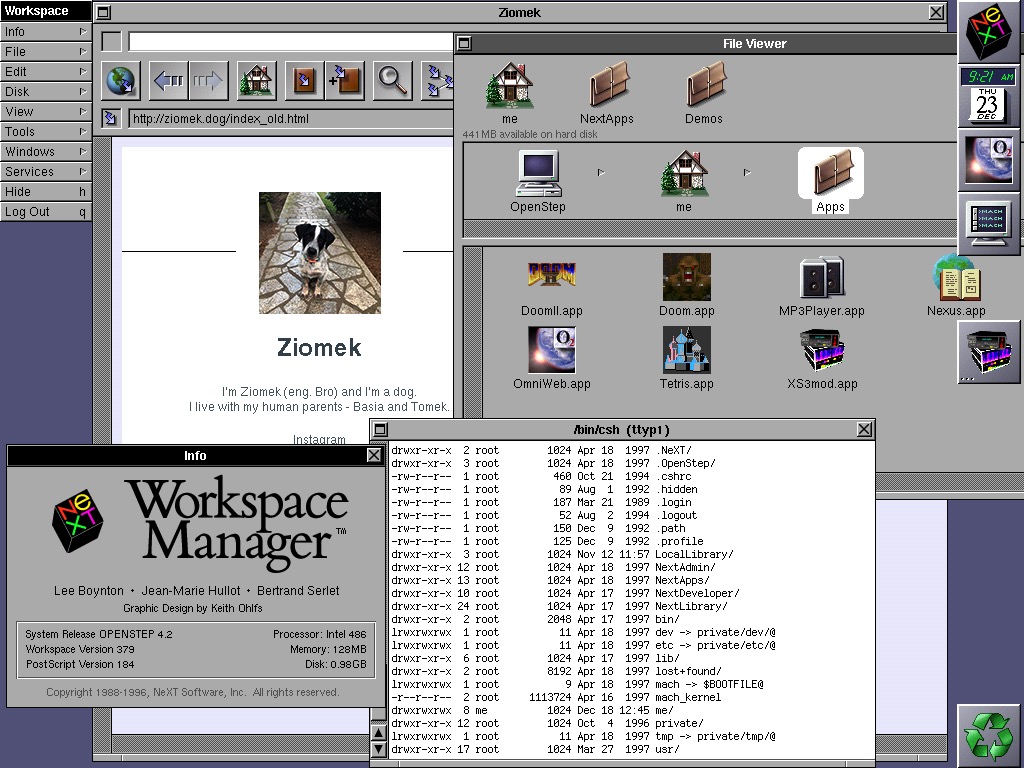Open the Terminal monitor tile in the dock
1024x768 pixels.
pos(989,223)
